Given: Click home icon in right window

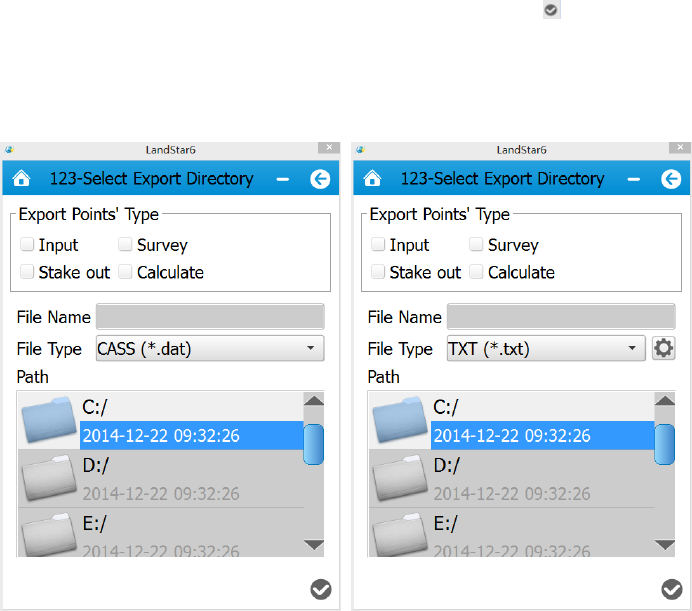Looking at the screenshot, I should click(372, 179).
